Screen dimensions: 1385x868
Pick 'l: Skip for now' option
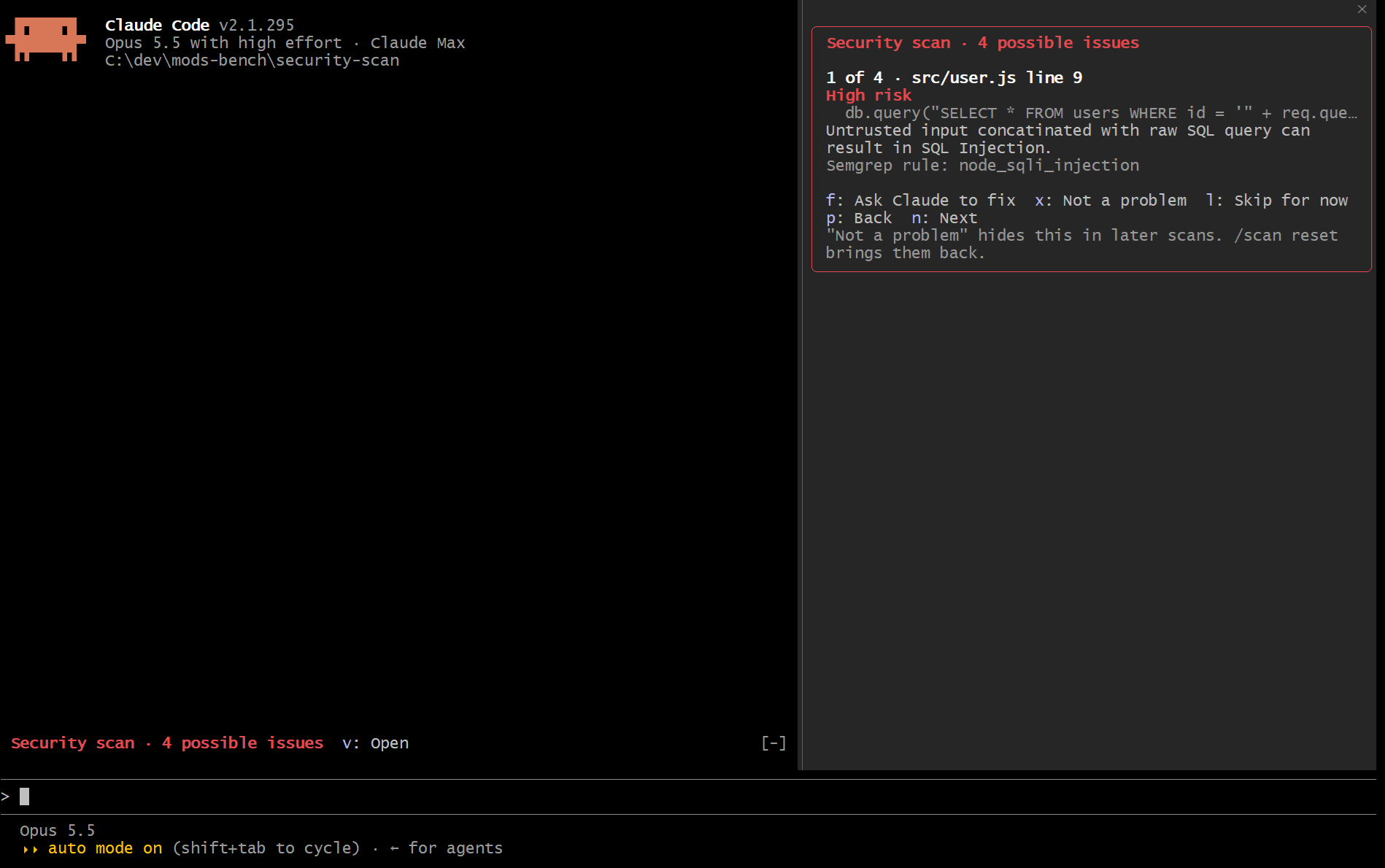point(1277,201)
